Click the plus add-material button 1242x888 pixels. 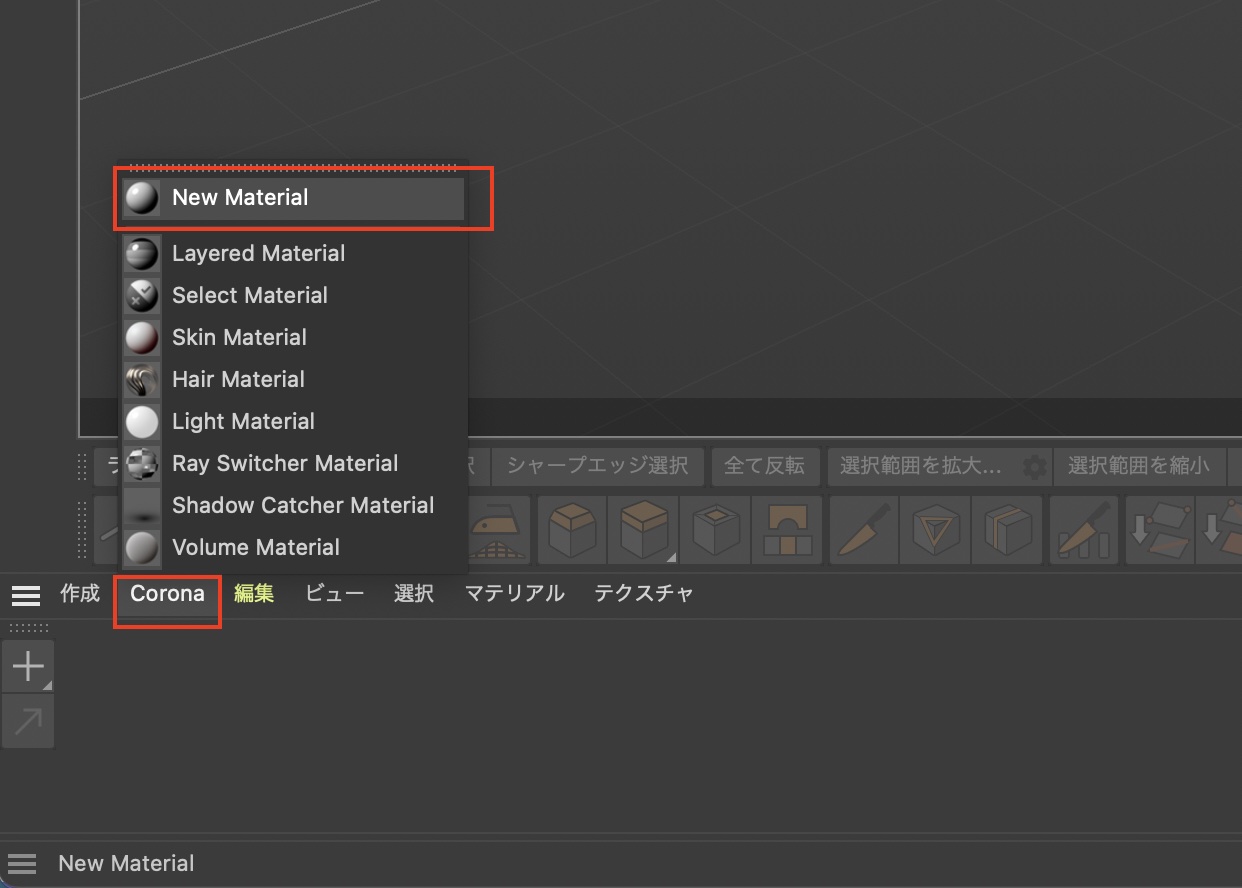click(x=28, y=666)
